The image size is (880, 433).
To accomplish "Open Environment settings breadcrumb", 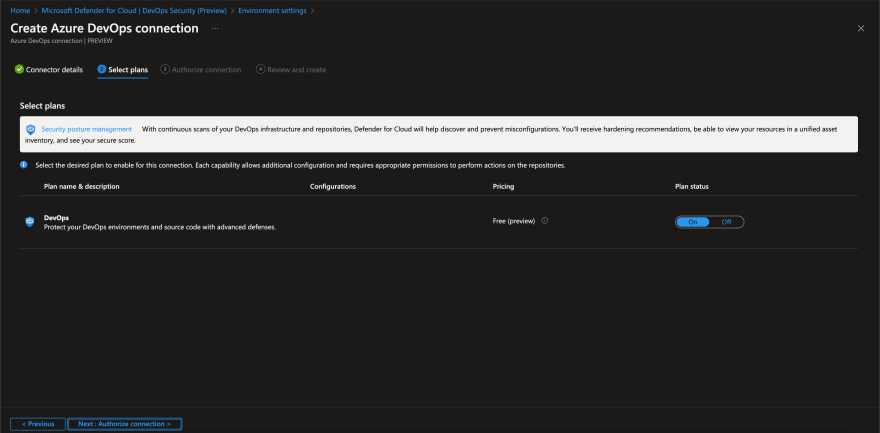I will coord(272,11).
